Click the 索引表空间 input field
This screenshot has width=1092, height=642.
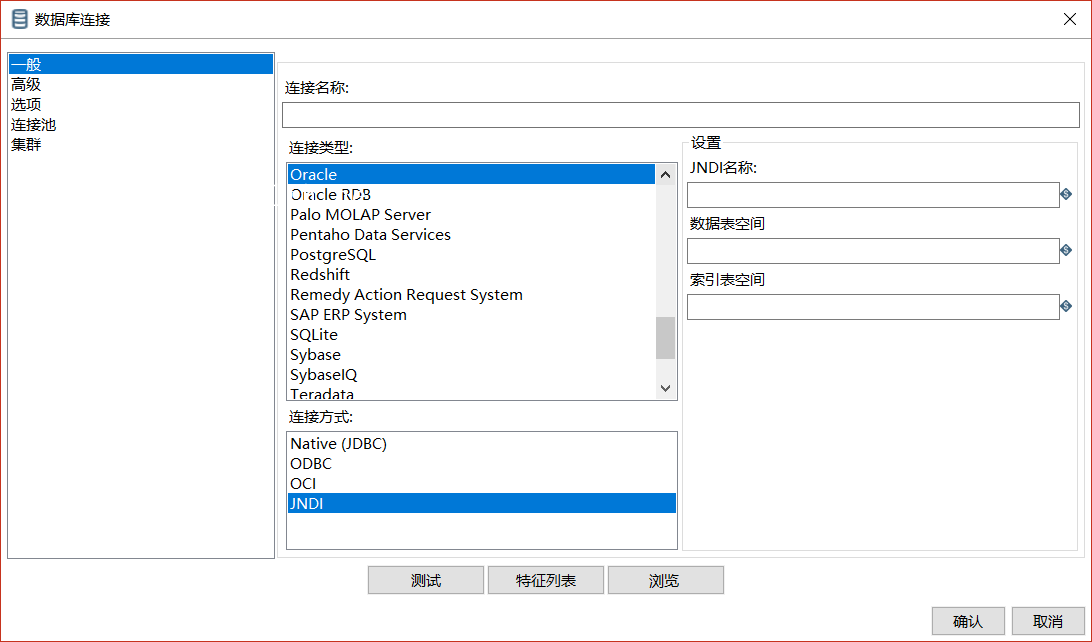point(873,307)
